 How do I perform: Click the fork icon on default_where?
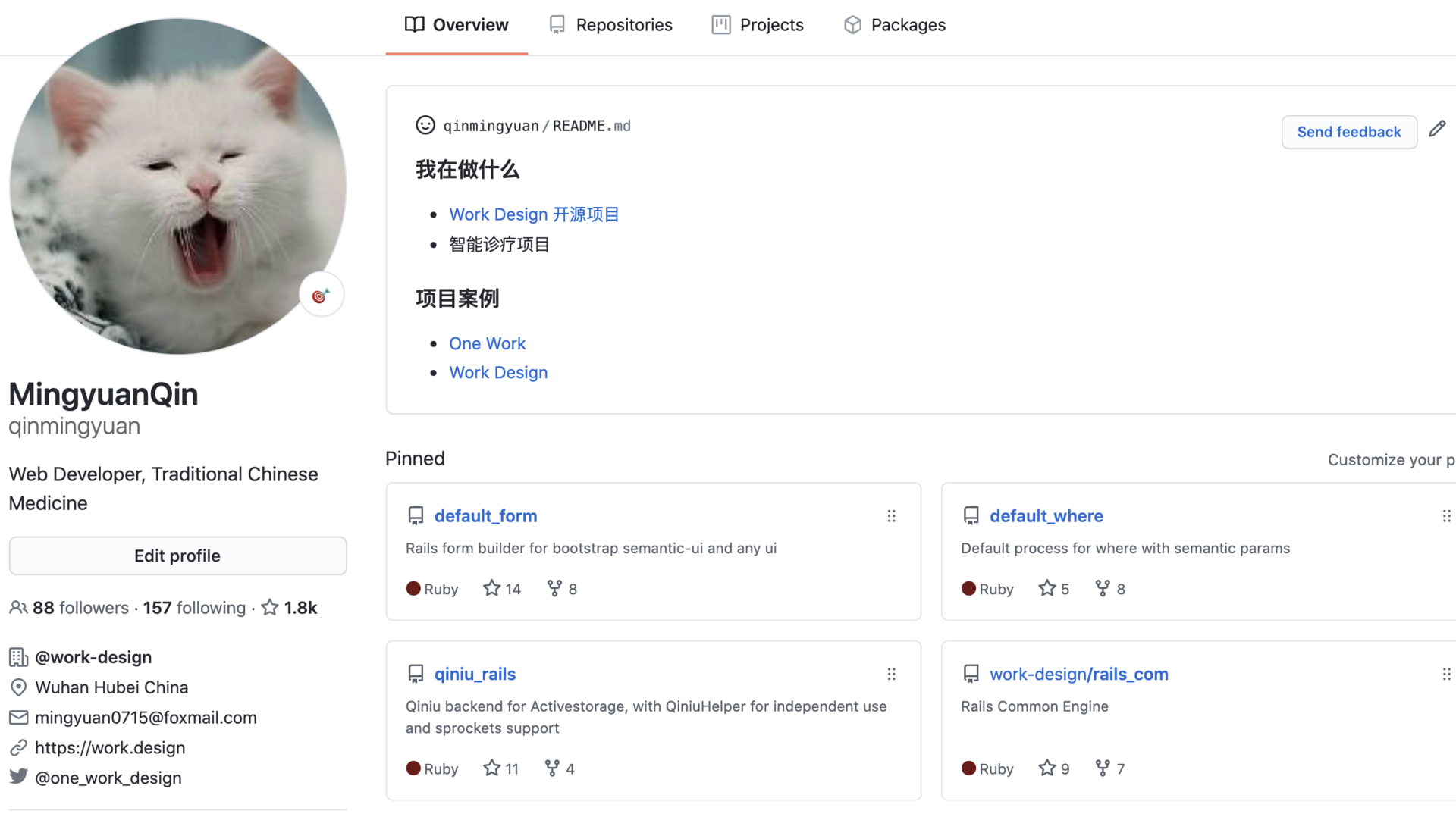(x=1103, y=588)
